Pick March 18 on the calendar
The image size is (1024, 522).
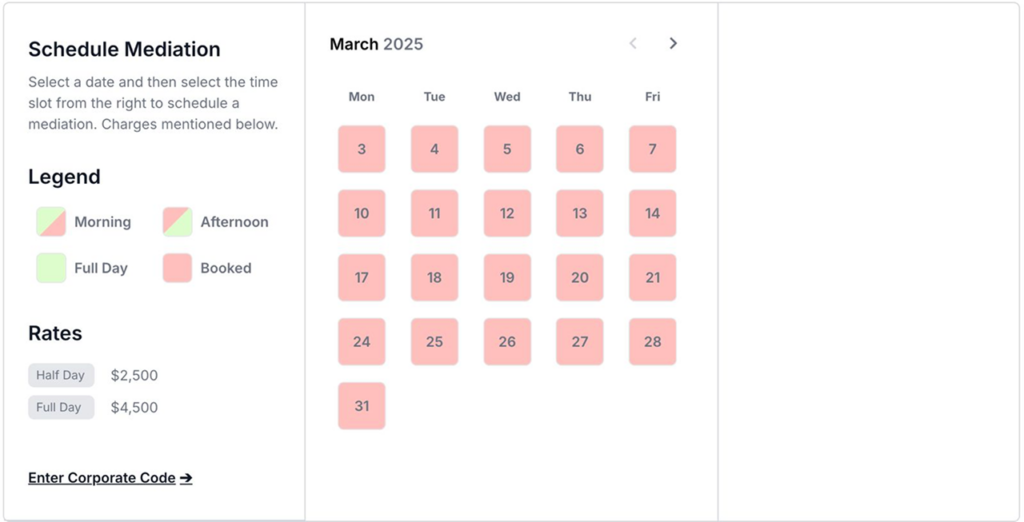(434, 277)
